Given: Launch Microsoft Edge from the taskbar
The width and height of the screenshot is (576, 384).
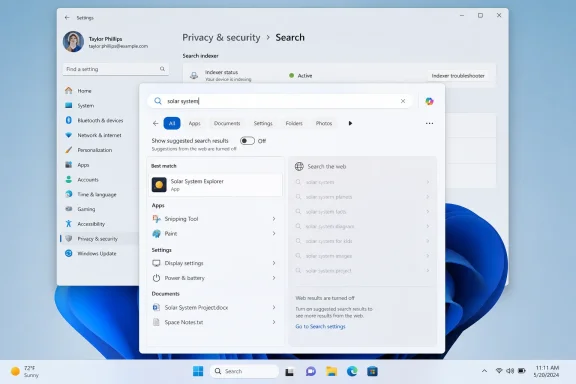Looking at the screenshot, I should (x=352, y=372).
